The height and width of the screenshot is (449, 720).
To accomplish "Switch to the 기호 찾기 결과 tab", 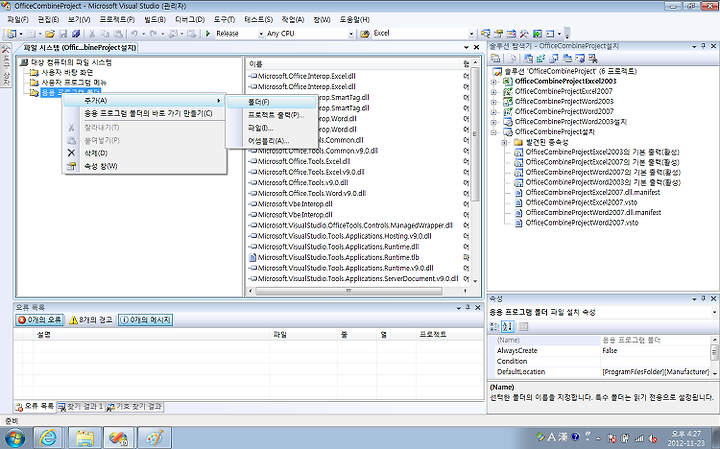I will click(x=135, y=407).
